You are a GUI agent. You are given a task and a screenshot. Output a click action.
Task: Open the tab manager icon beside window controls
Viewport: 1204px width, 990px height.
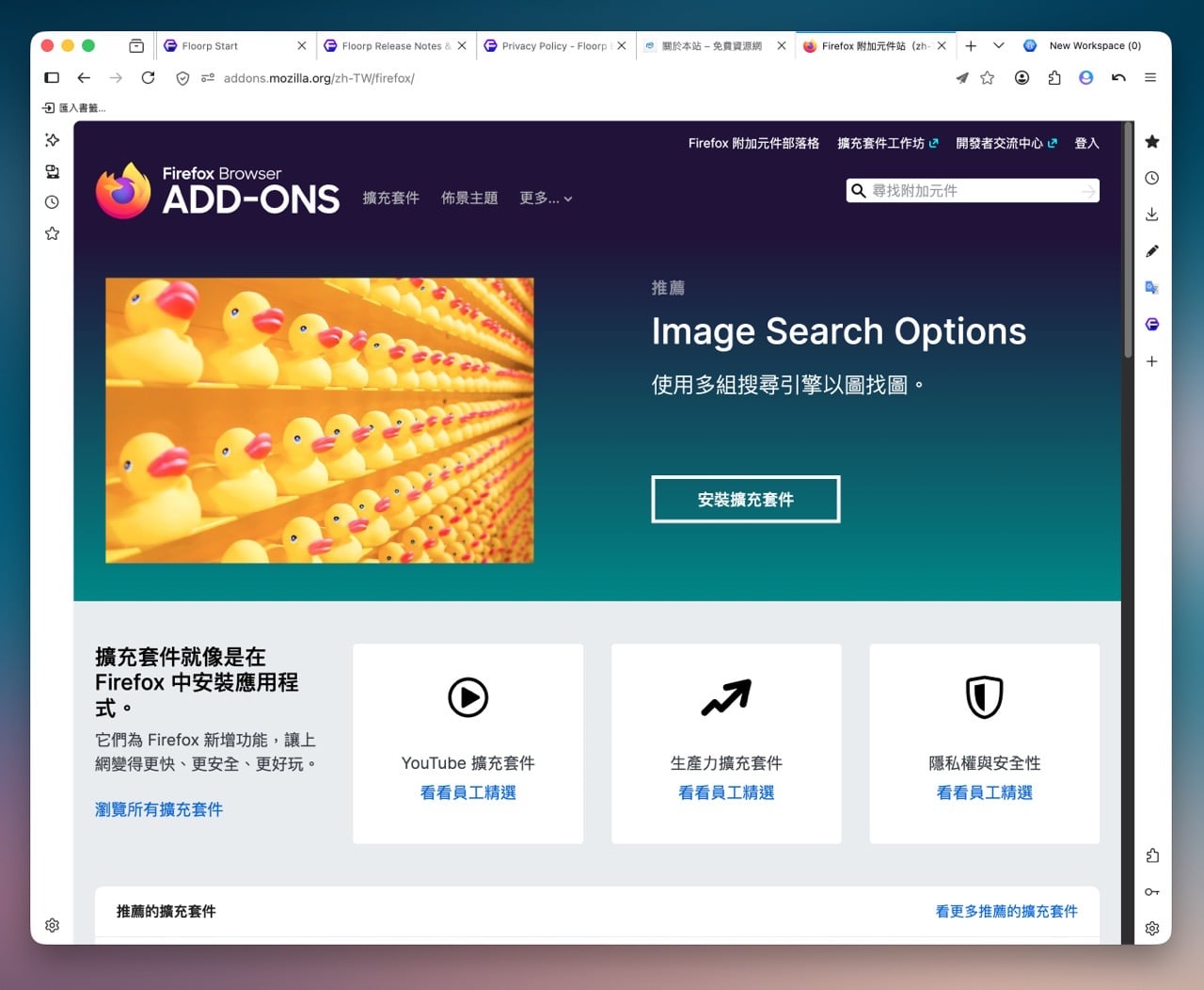[136, 45]
